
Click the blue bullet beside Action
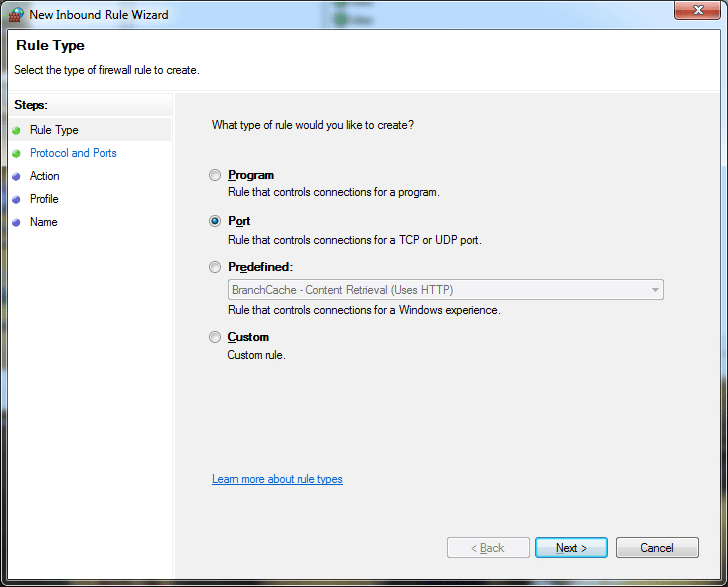pyautogui.click(x=16, y=176)
